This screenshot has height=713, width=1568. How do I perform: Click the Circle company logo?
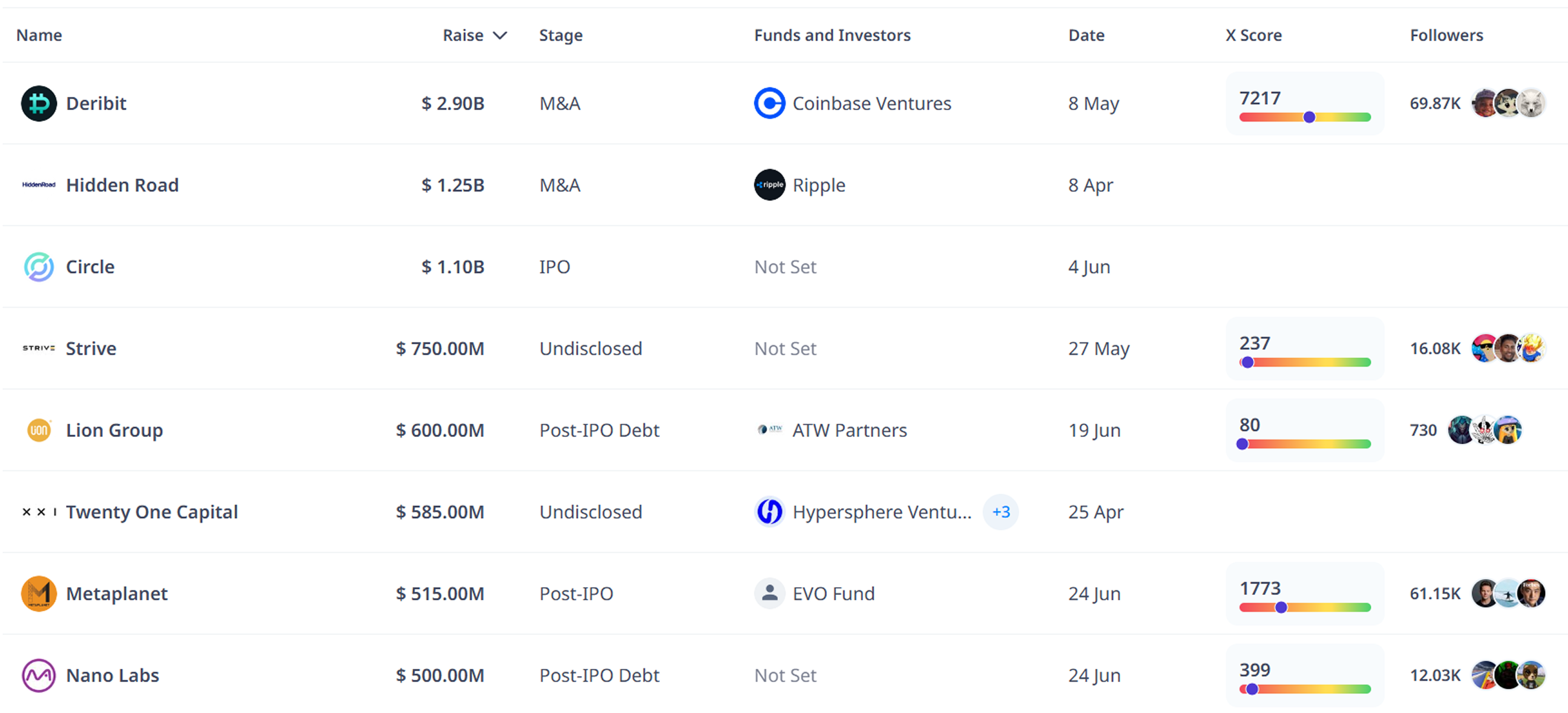(38, 267)
